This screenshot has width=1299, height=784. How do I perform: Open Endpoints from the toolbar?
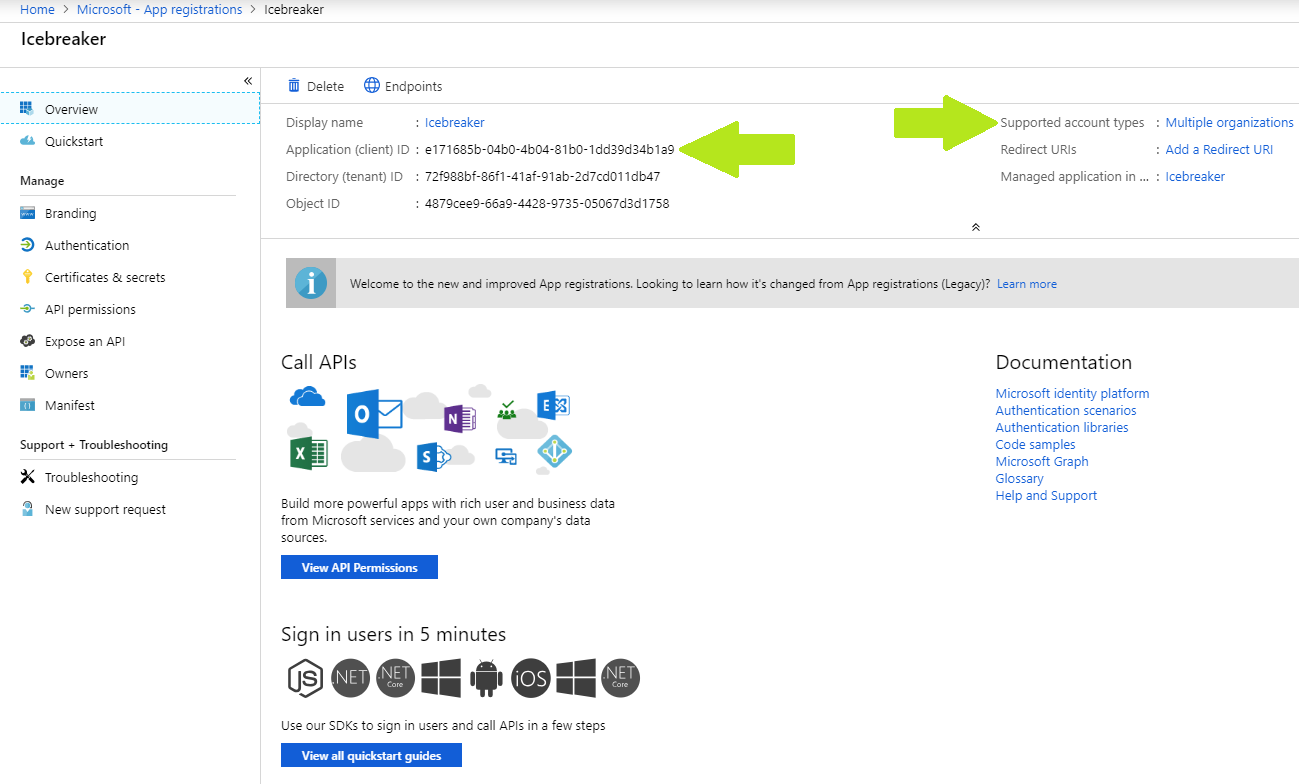[403, 86]
